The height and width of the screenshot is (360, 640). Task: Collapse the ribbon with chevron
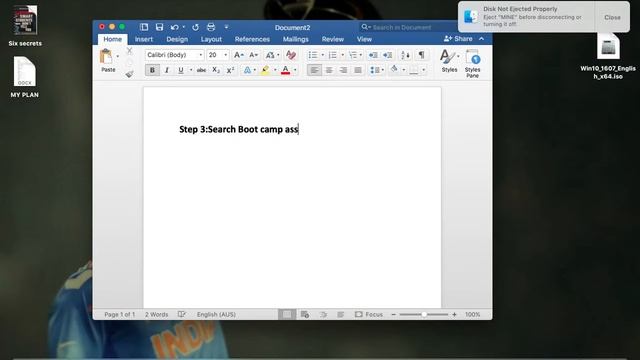point(482,39)
